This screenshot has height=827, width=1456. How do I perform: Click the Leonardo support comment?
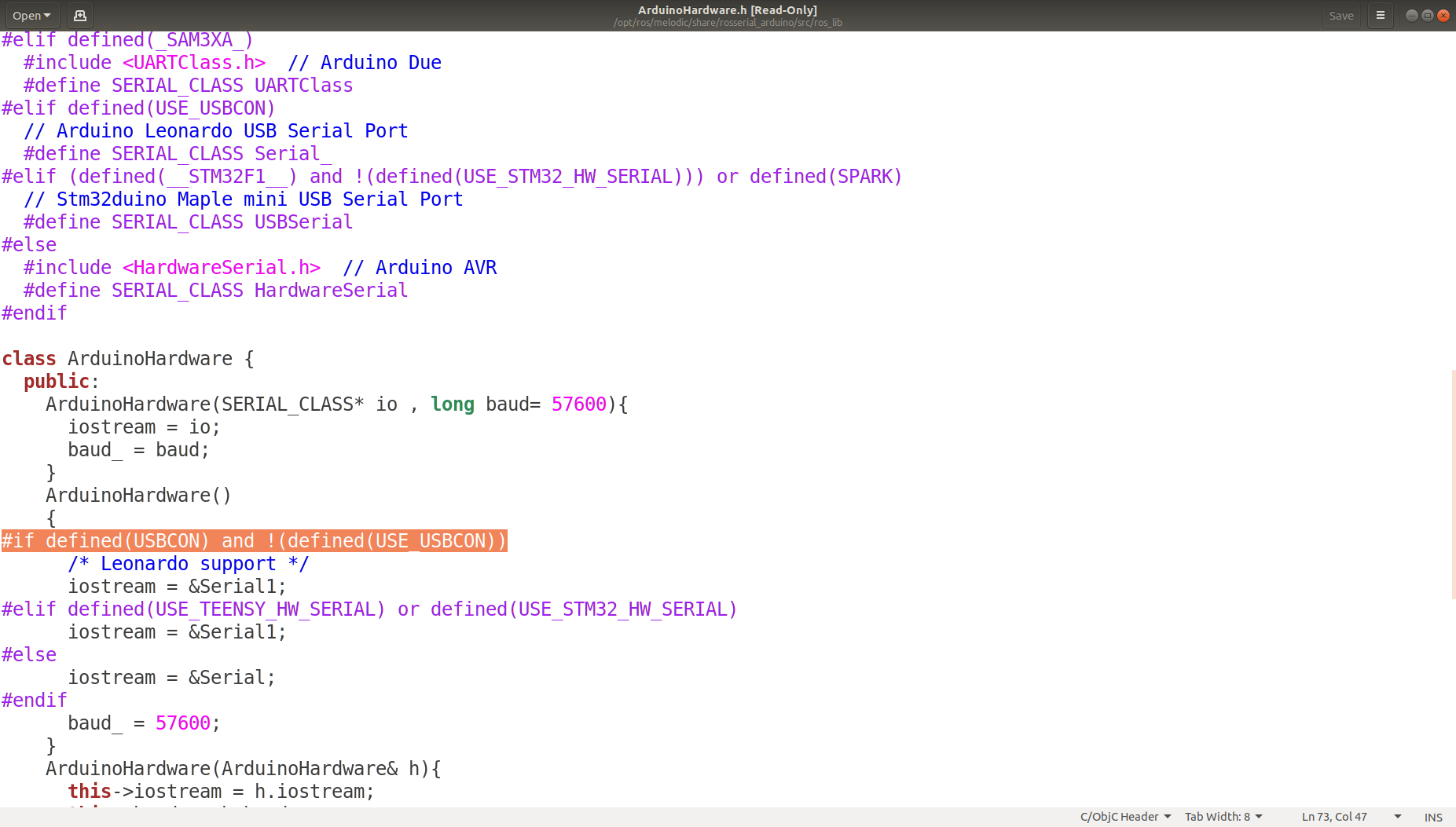pos(189,563)
